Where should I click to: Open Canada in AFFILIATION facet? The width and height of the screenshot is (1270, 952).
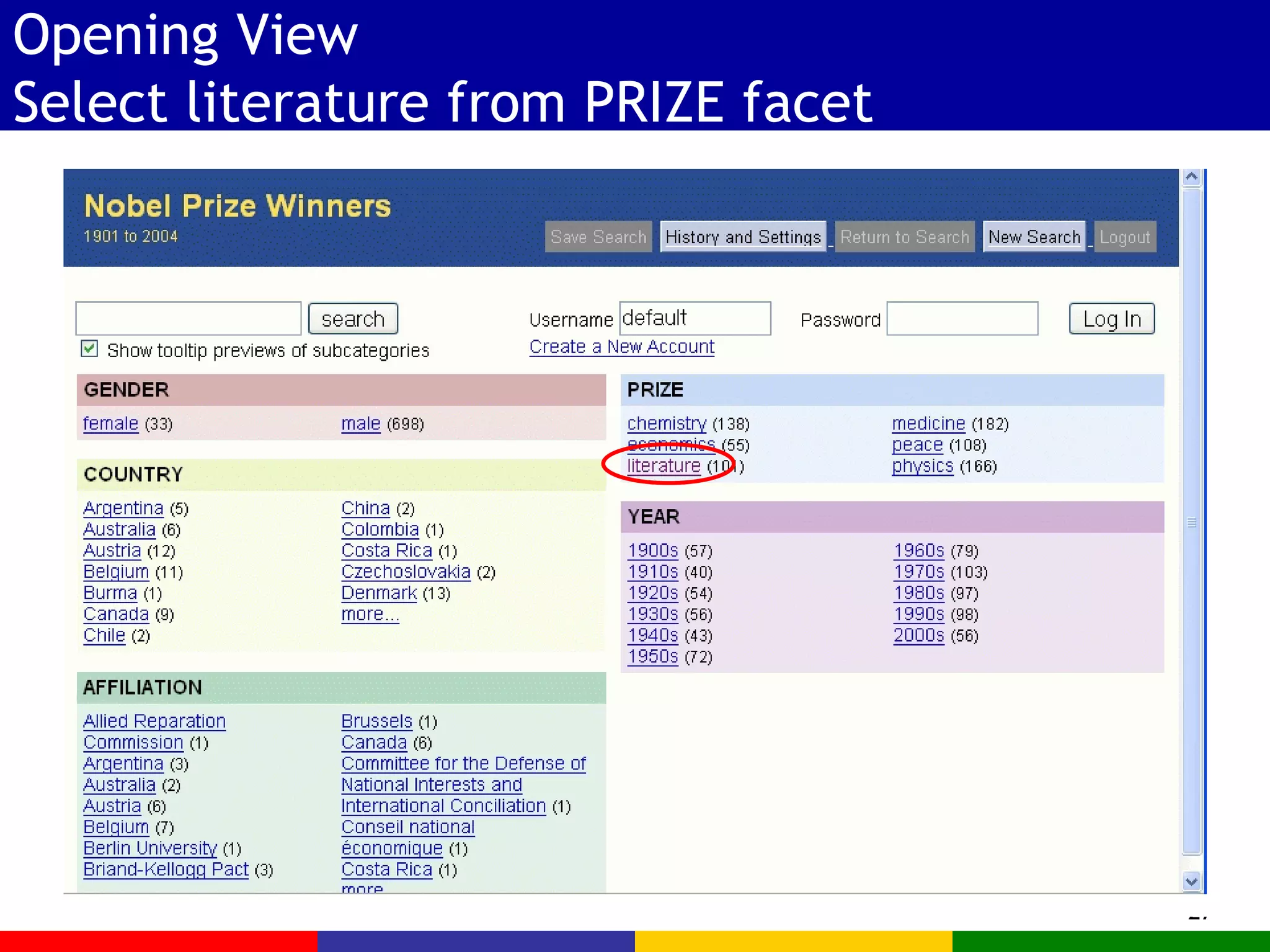coord(374,743)
